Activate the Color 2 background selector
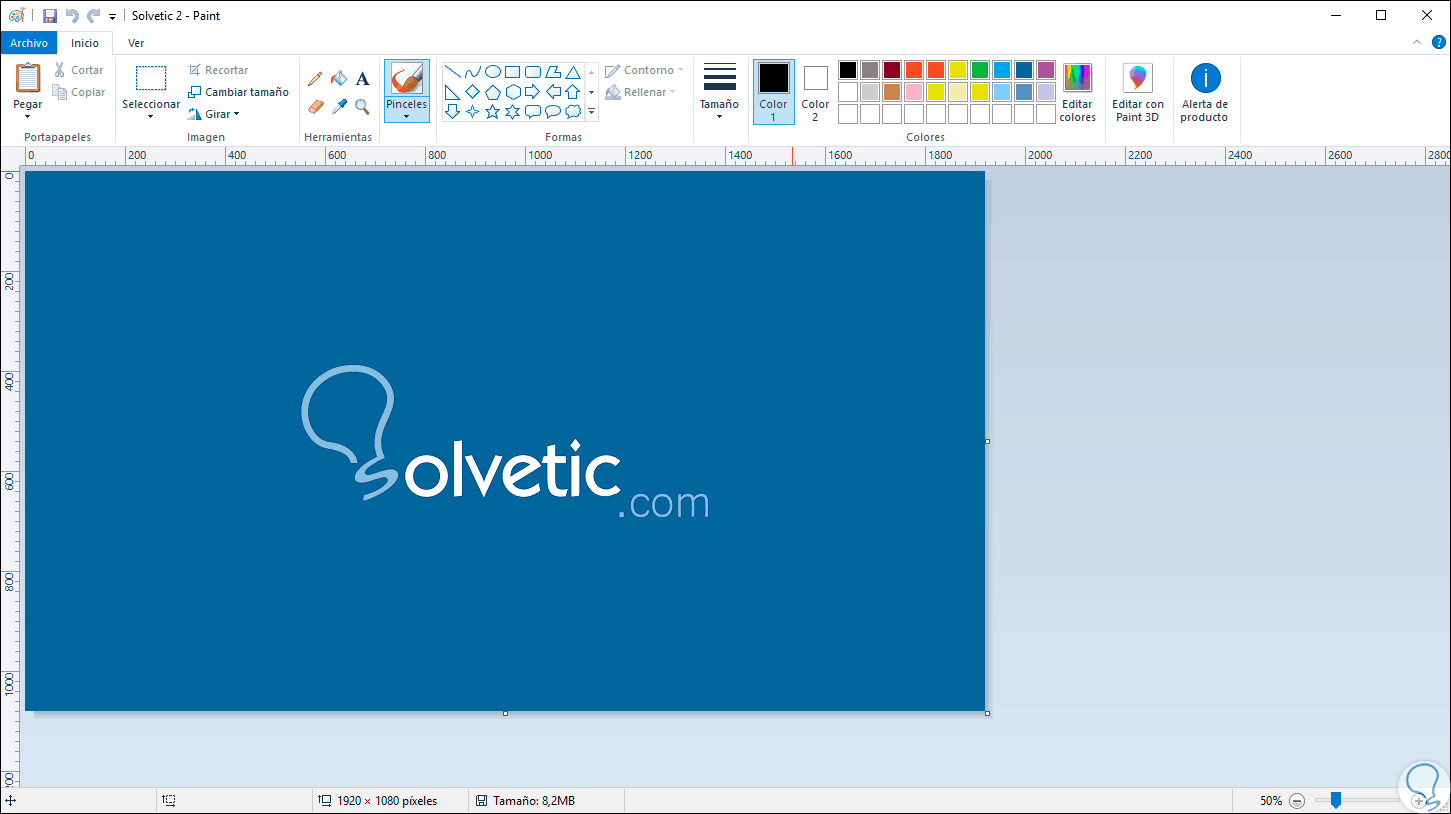 [815, 92]
